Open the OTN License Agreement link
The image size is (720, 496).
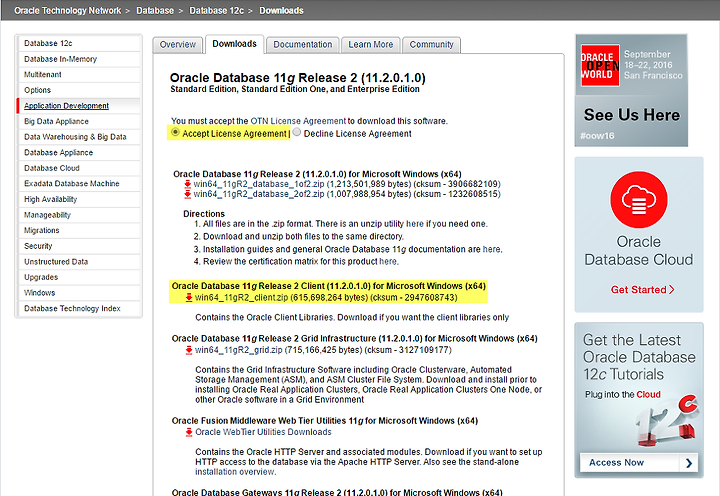pyautogui.click(x=298, y=121)
